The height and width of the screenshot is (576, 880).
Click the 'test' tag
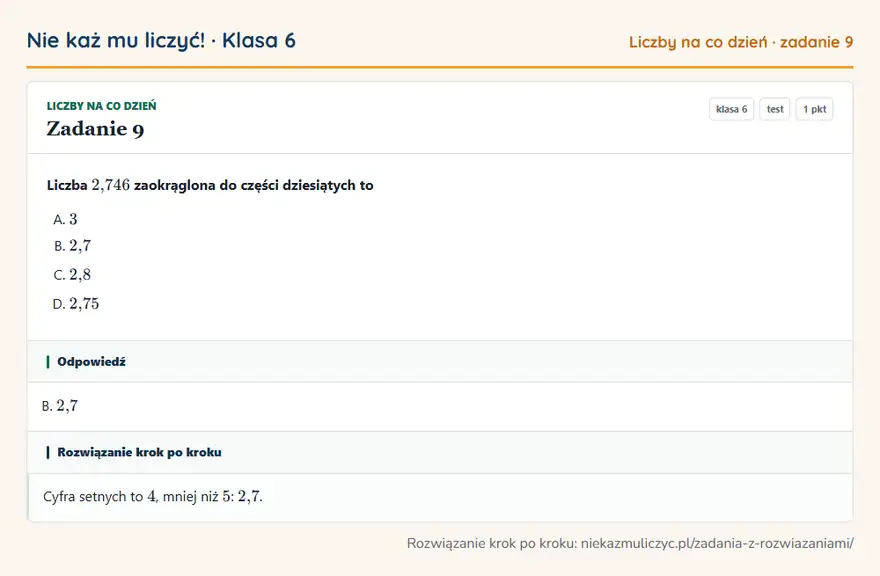[774, 109]
